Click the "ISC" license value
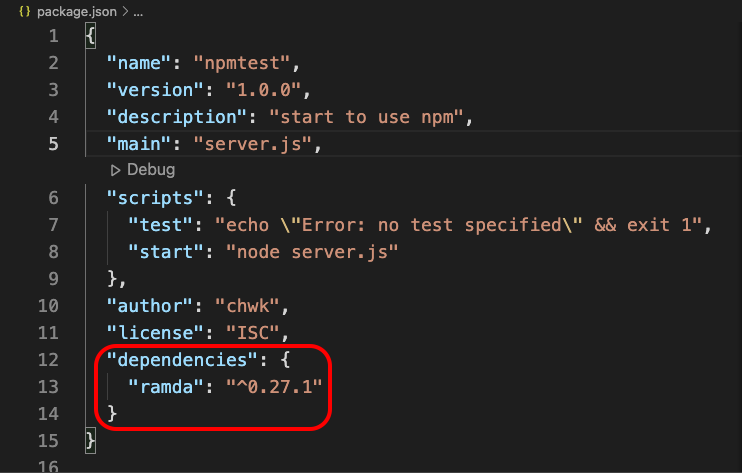Viewport: 742px width, 473px height. point(253,333)
